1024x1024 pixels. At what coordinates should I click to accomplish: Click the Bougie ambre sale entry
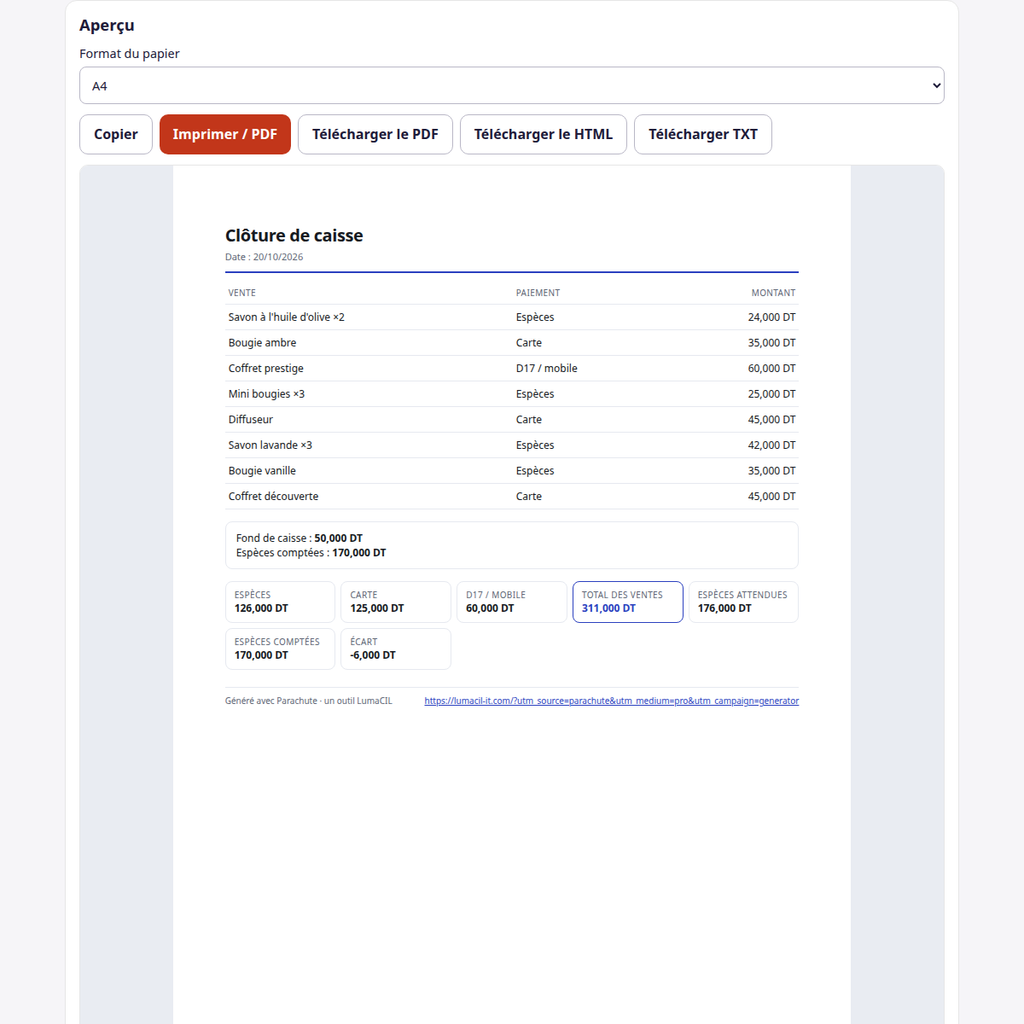point(262,343)
